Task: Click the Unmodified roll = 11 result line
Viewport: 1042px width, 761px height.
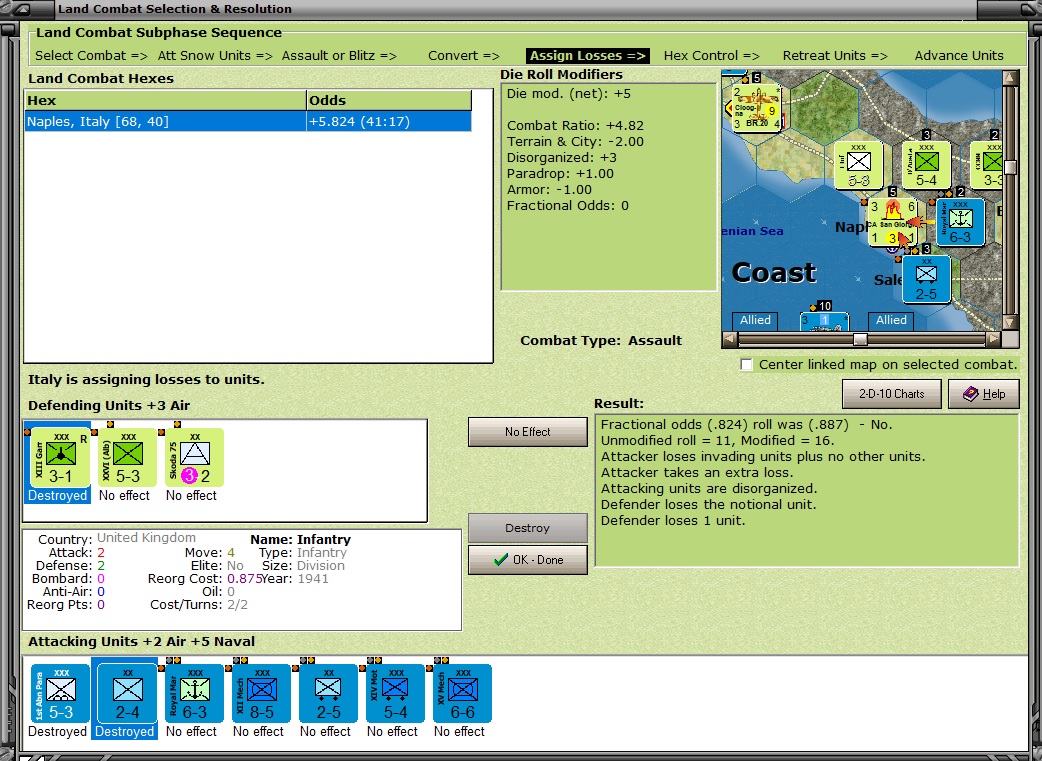Action: [x=718, y=441]
